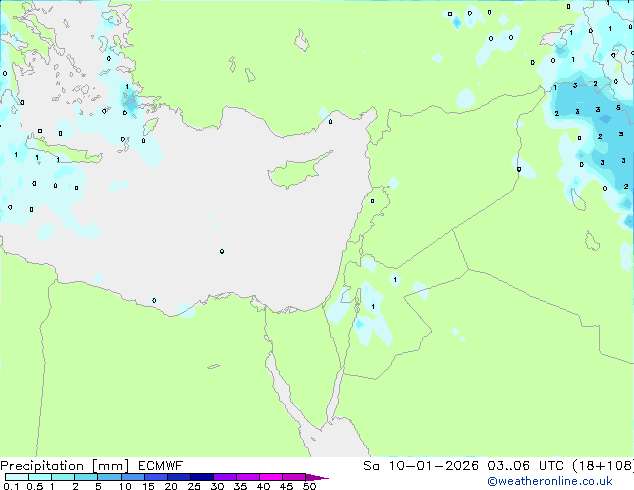Click the '50' legend value label

click(309, 486)
